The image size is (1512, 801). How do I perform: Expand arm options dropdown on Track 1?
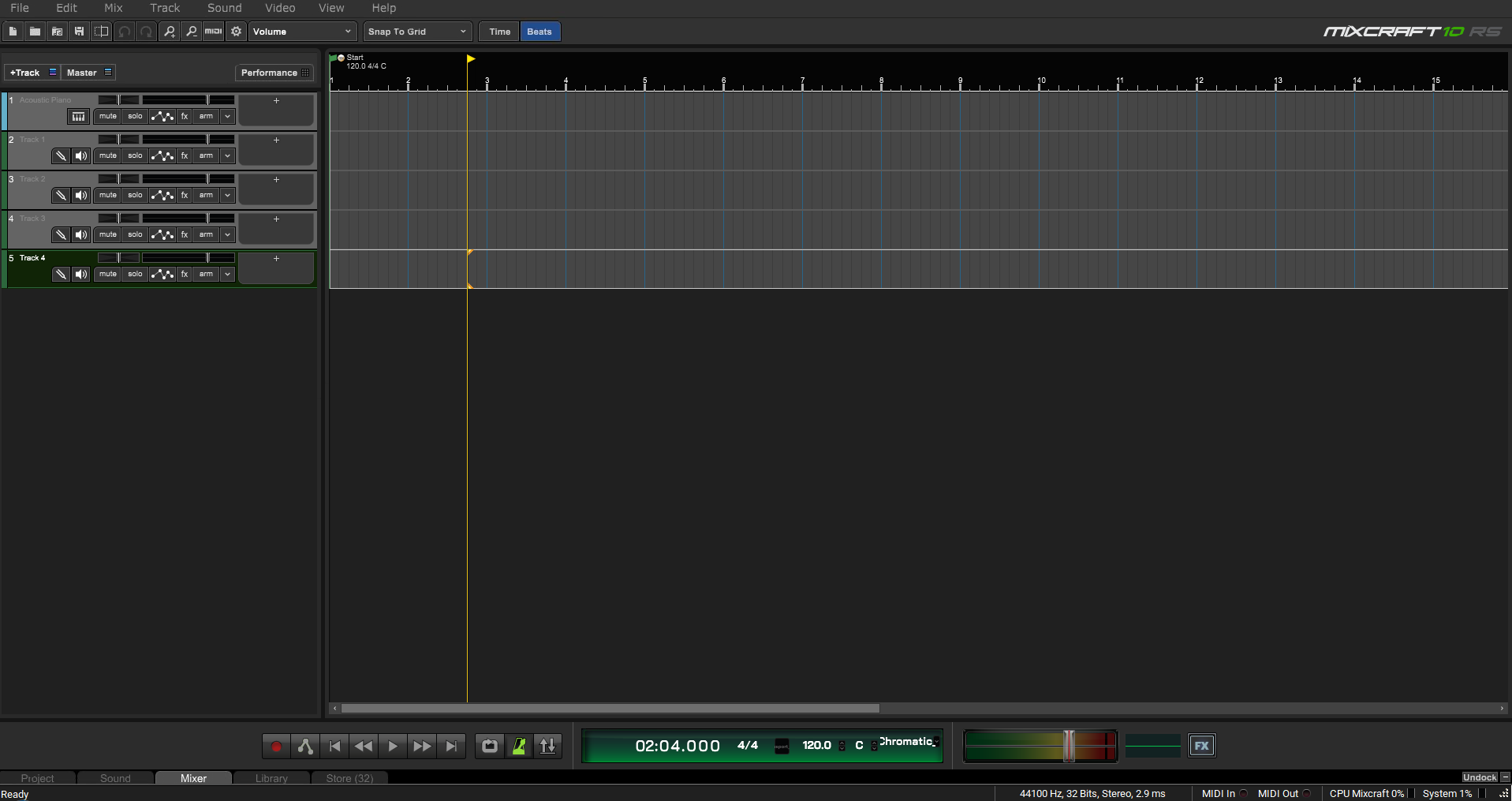point(228,155)
